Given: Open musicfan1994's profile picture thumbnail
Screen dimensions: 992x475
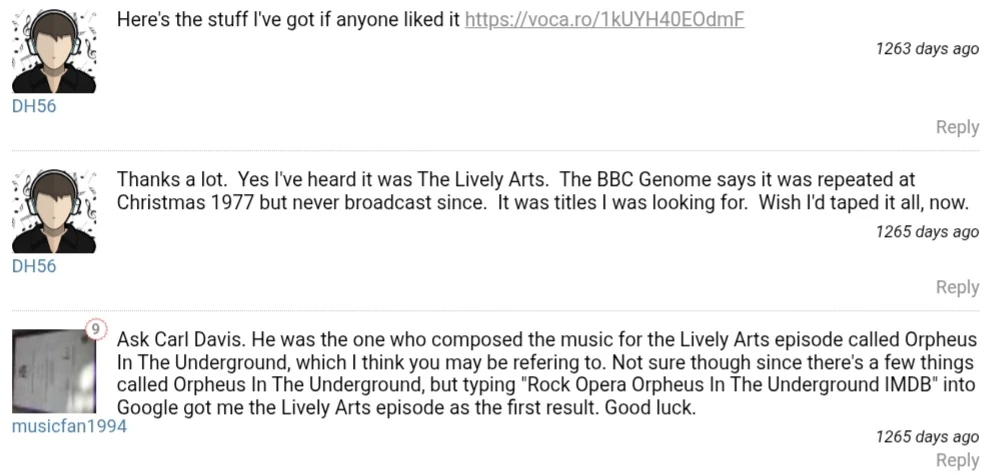Looking at the screenshot, I should coord(54,368).
